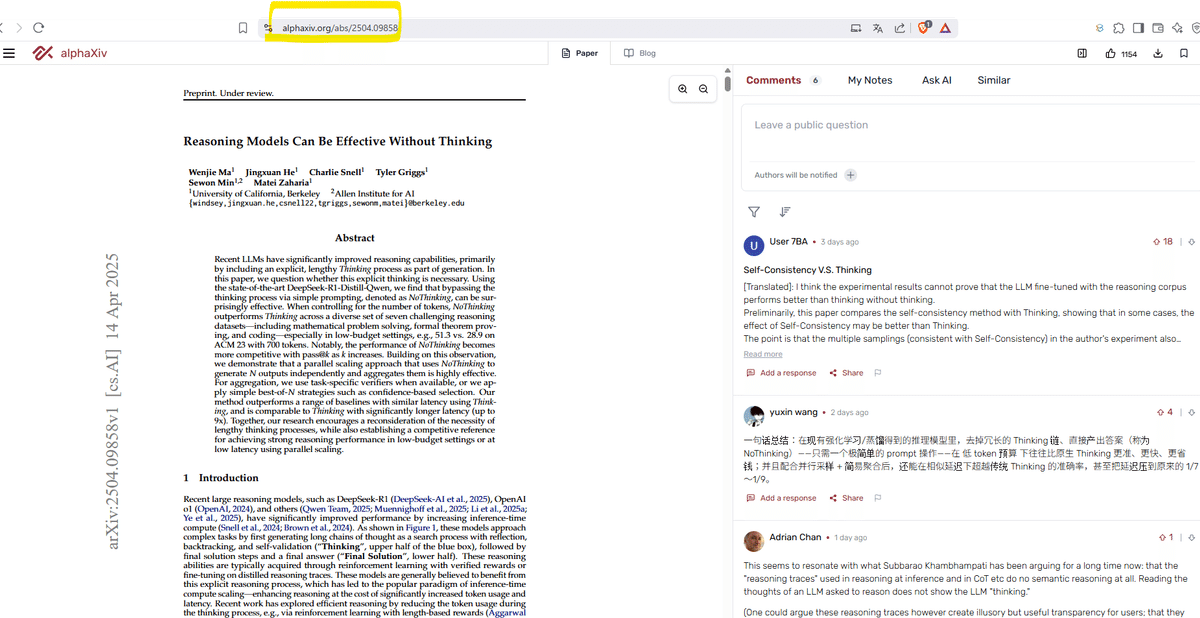Image resolution: width=1200 pixels, height=618 pixels.
Task: Open the My Notes tab
Action: [869, 79]
